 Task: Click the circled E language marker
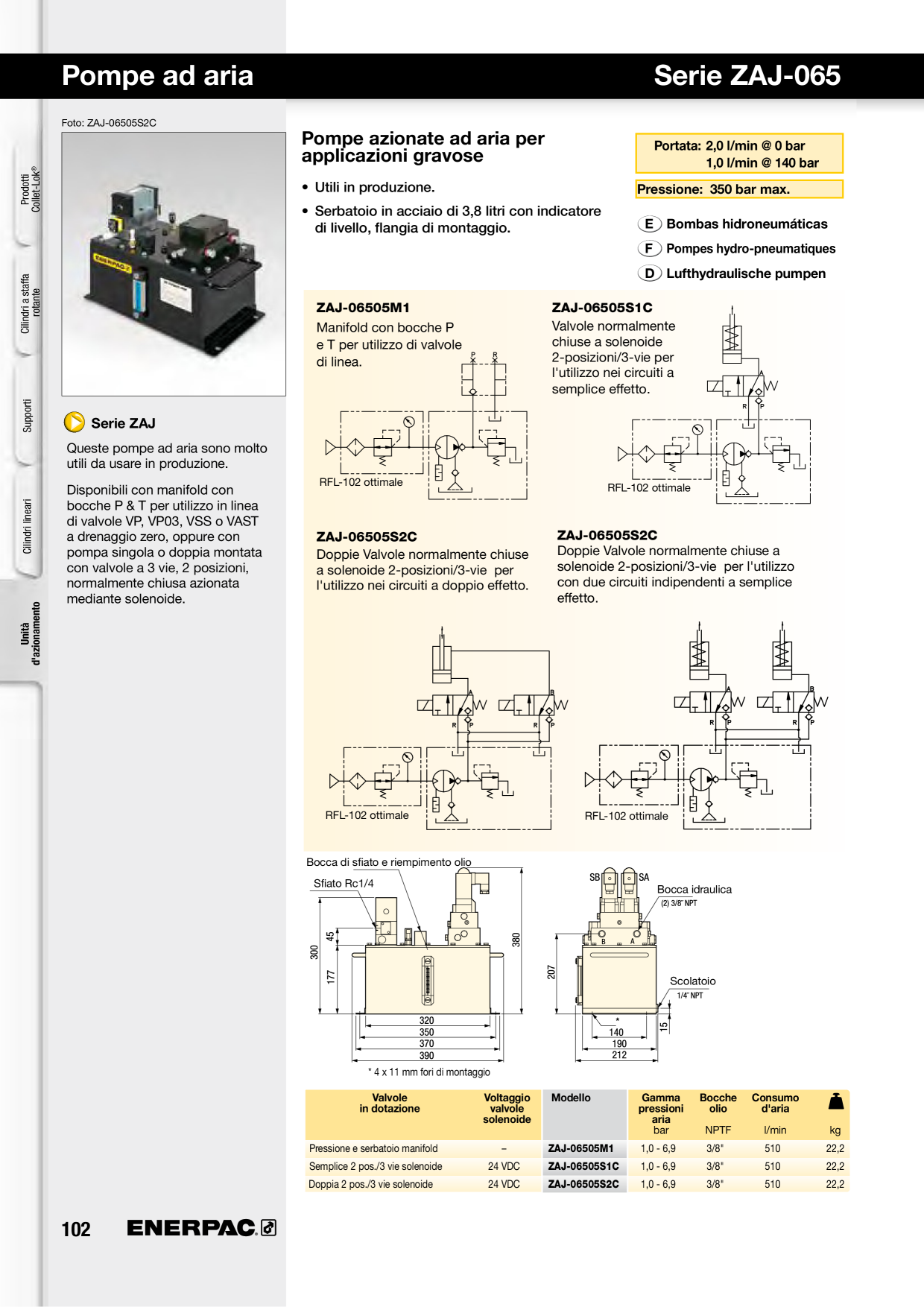(649, 224)
